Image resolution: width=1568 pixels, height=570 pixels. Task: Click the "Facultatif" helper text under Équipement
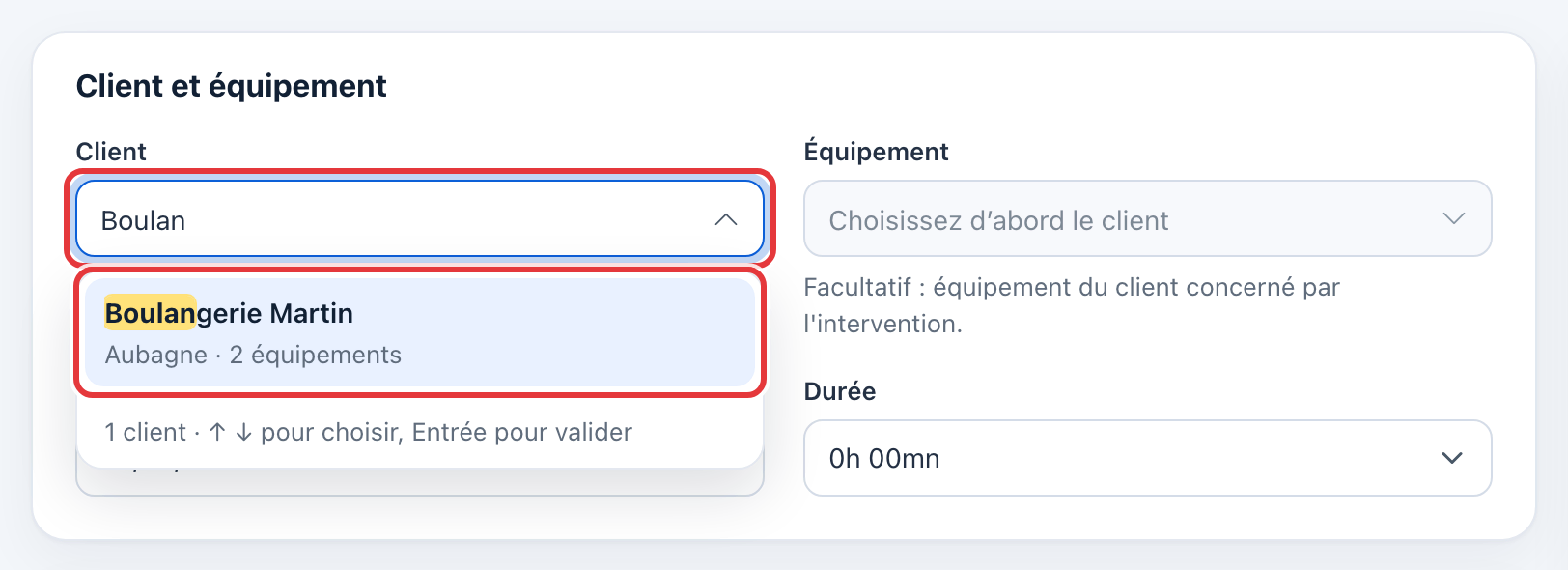pos(1072,305)
